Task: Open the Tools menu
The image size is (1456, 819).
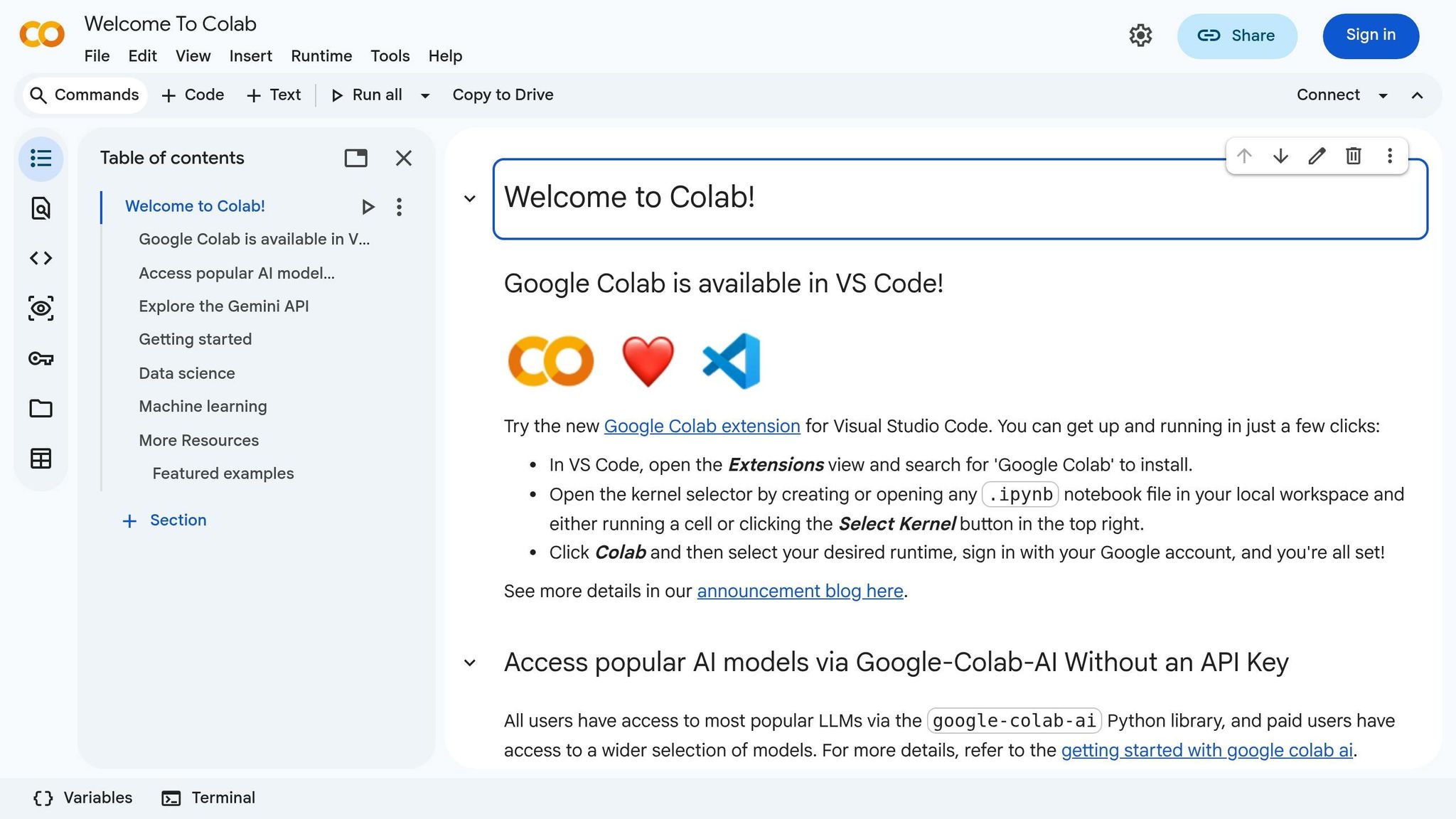Action: (x=390, y=56)
